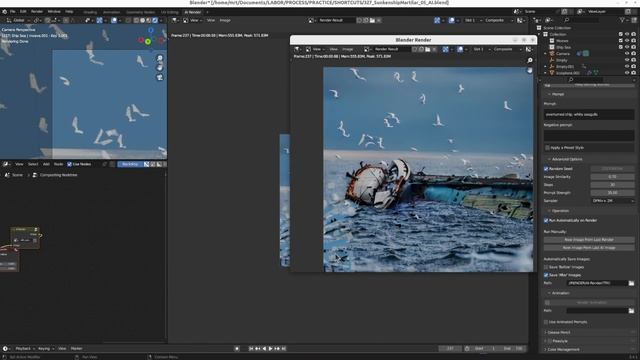Toggle viewport overlays icon
The height and width of the screenshot is (360, 640).
114,20
